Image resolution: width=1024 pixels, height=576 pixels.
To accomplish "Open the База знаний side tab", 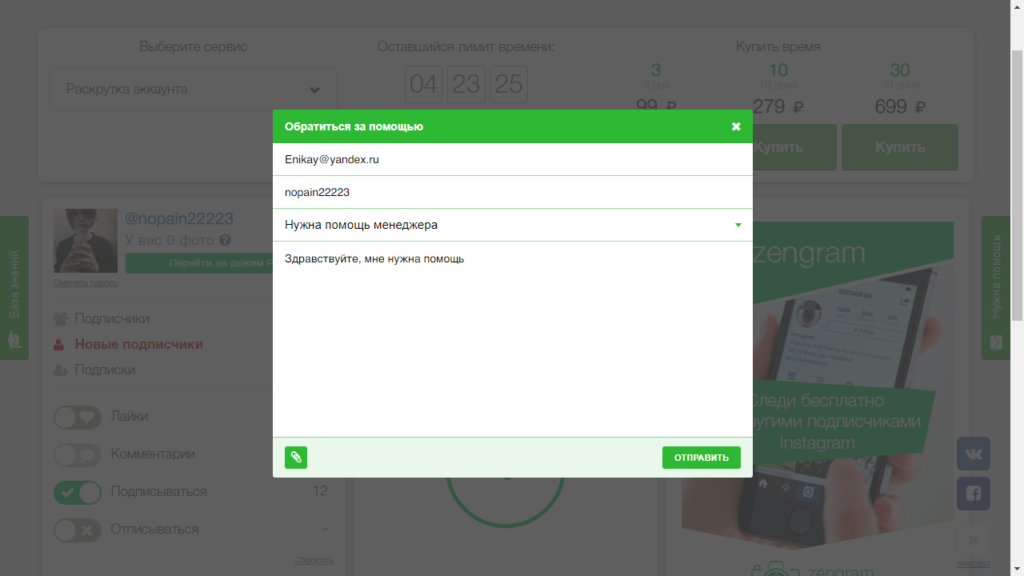I will coord(14,288).
